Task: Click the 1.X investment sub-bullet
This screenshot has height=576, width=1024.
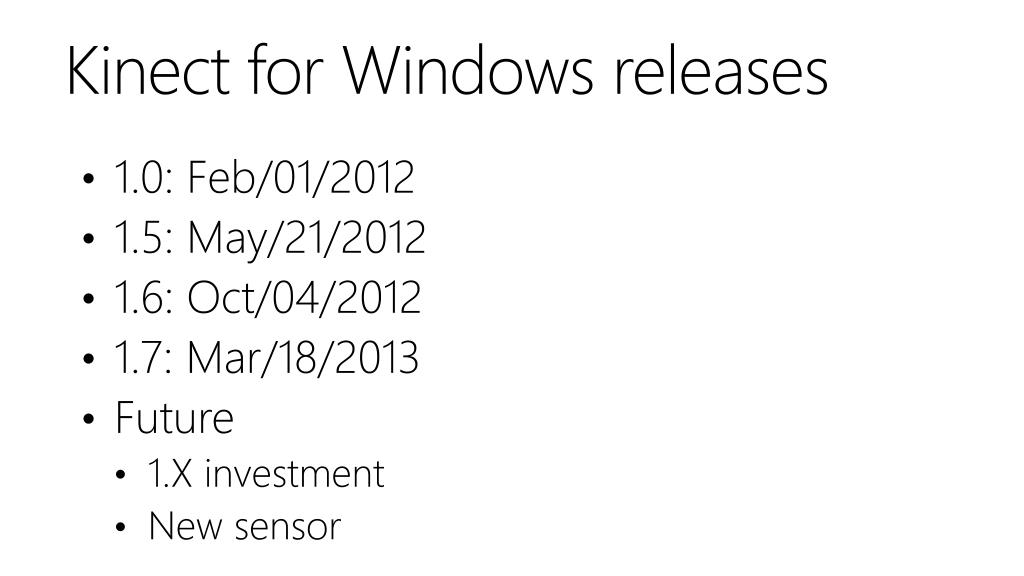Action: [x=266, y=473]
